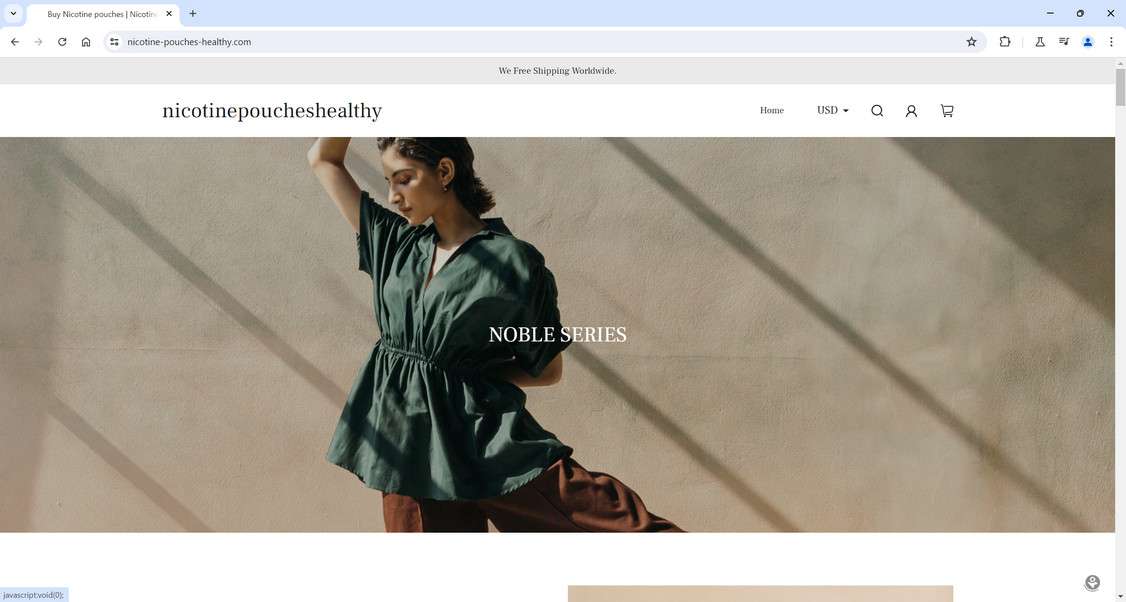Reload the page with refresh icon
The image size is (1126, 602).
click(x=62, y=42)
